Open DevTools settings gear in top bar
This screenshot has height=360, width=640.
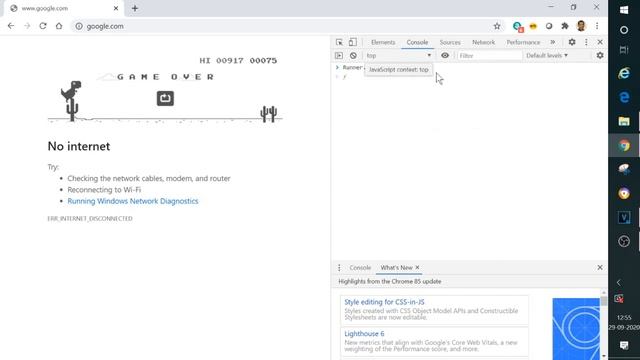click(572, 42)
